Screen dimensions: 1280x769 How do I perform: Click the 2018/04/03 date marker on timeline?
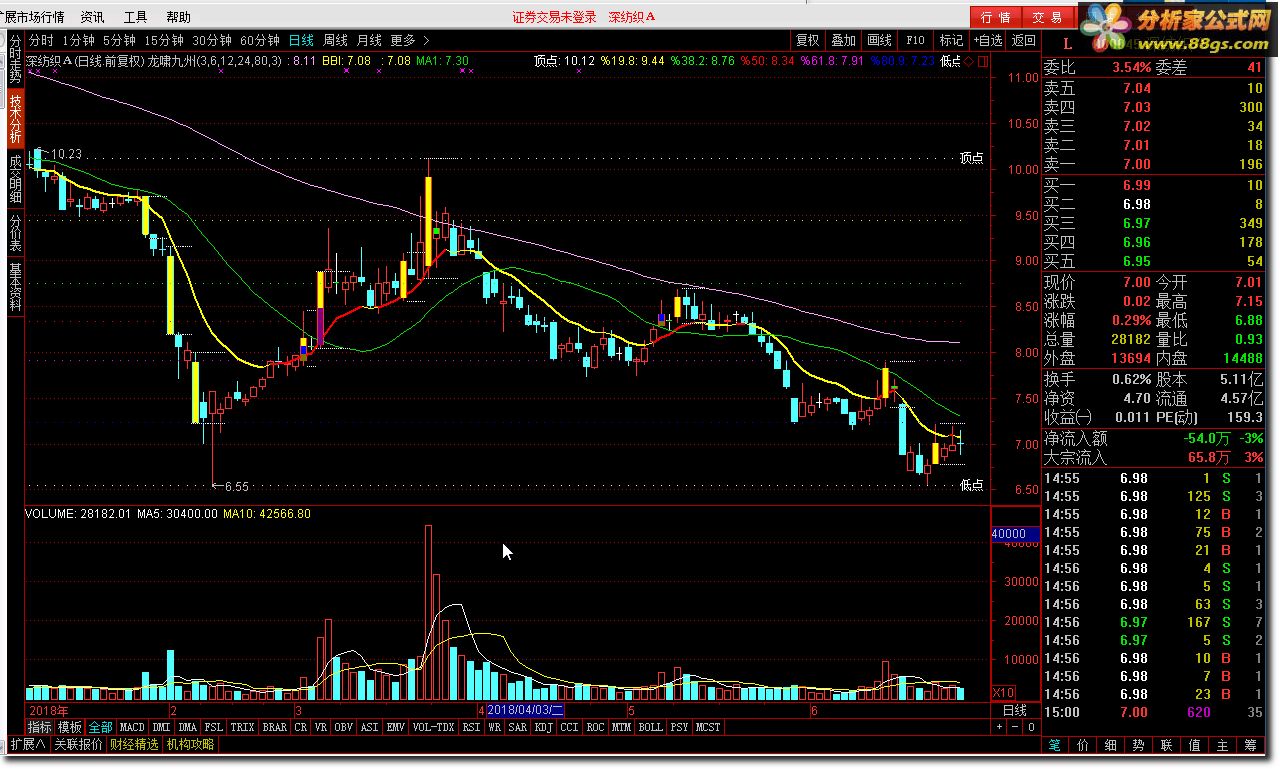tap(525, 710)
